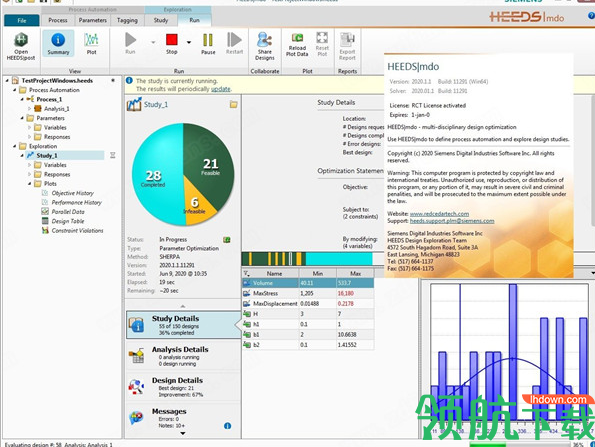The image size is (595, 447).
Task: Pause the study run
Action: pos(208,44)
